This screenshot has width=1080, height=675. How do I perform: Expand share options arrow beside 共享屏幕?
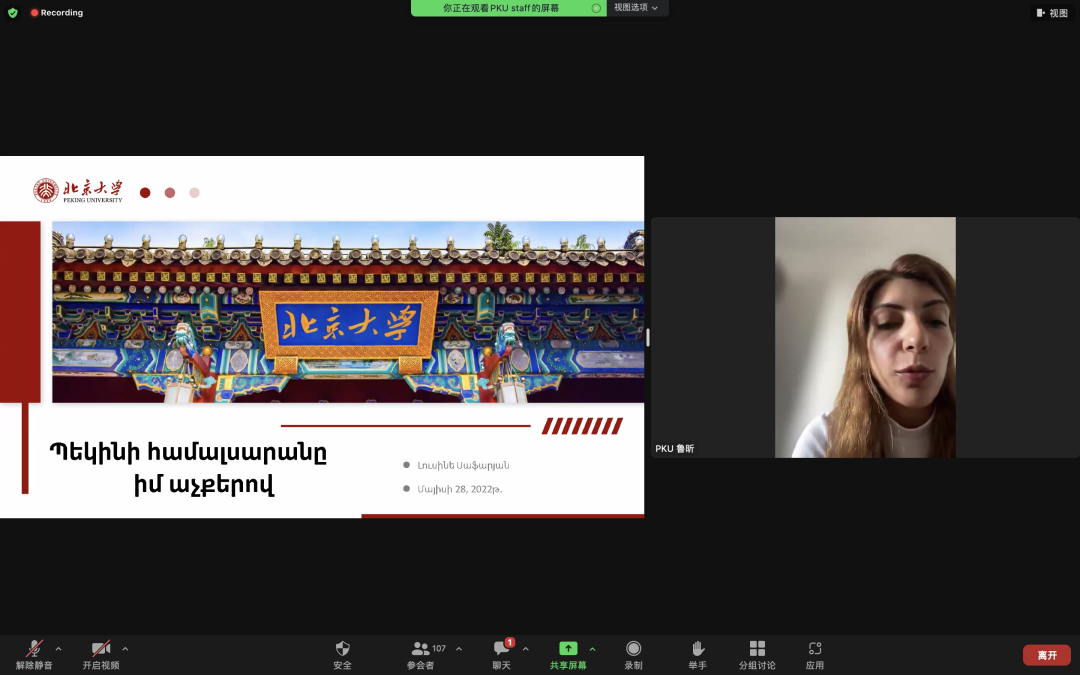tap(592, 649)
